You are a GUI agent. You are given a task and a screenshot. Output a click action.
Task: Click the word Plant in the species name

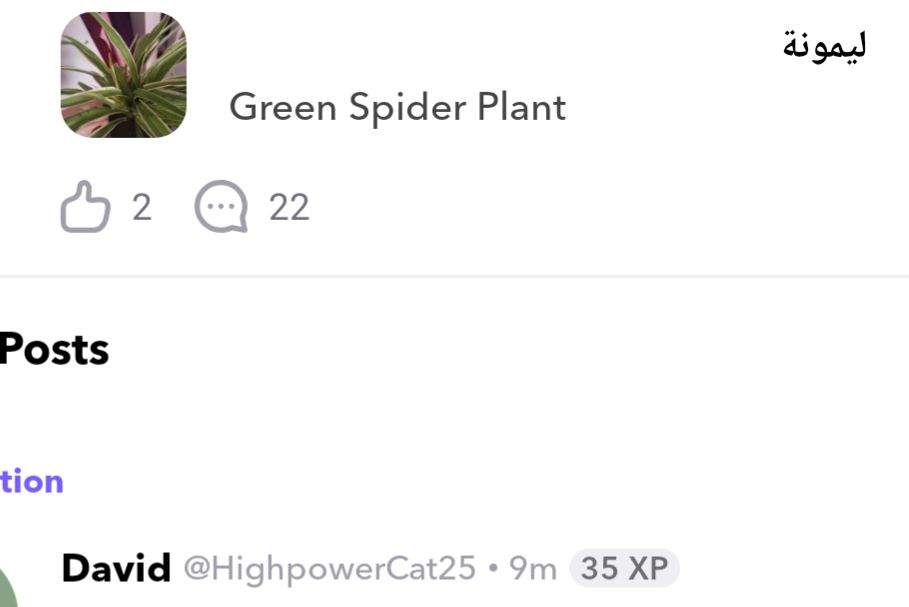522,107
